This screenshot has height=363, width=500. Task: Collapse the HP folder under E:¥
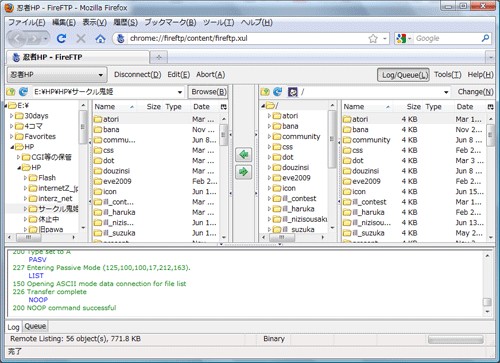point(12,147)
